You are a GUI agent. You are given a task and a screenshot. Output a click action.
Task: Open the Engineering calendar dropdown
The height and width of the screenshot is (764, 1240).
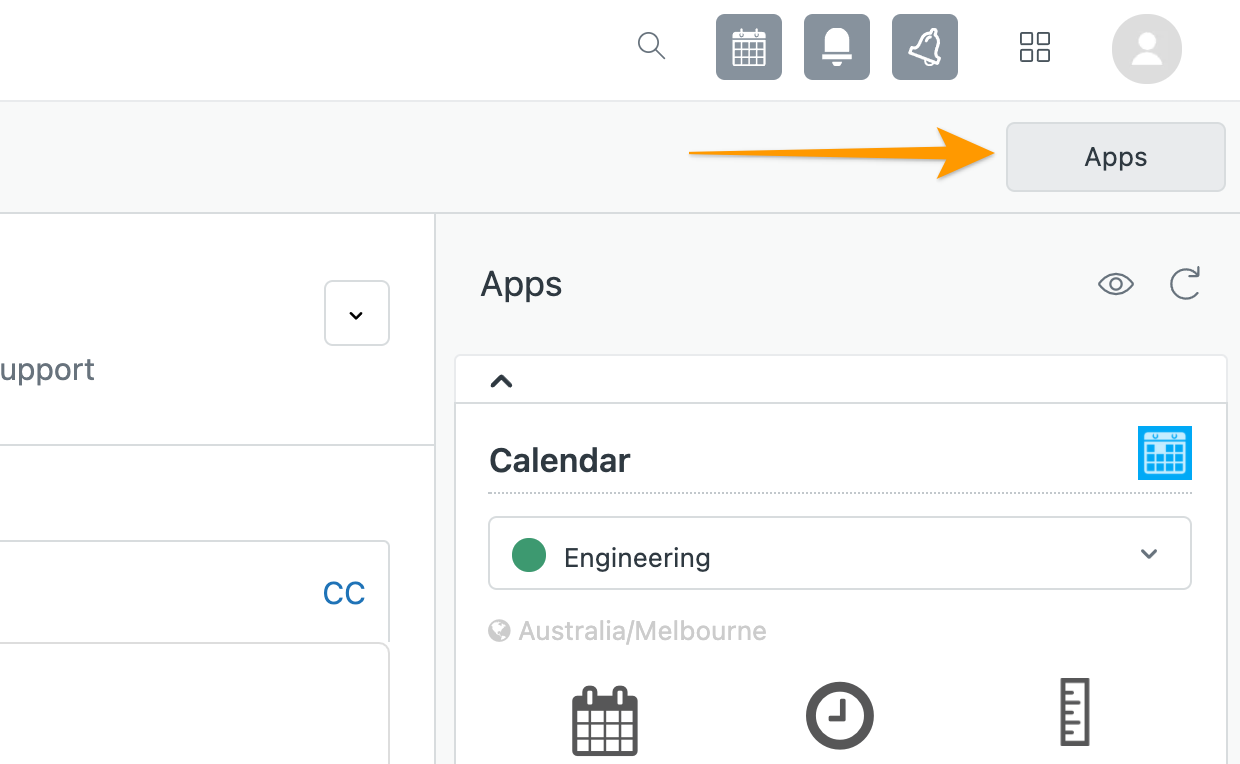click(840, 553)
